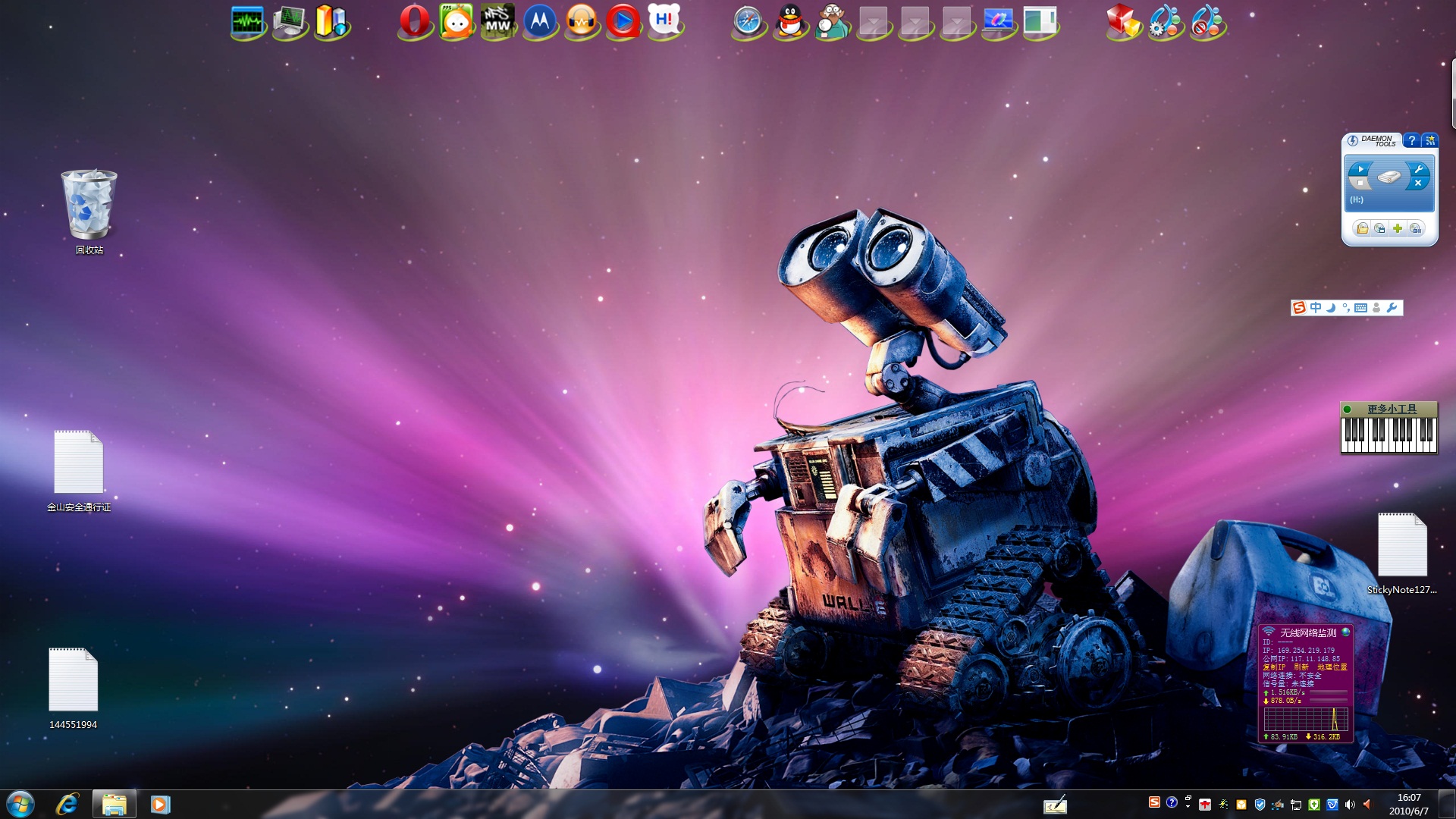Open the dock icon with red prohibit sign
Screen dimensions: 1456x819
click(x=1207, y=20)
